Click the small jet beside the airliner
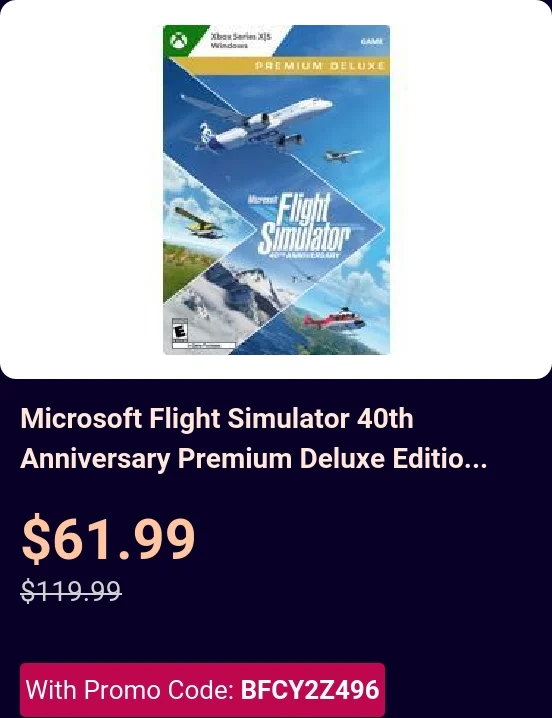Image resolution: width=552 pixels, height=718 pixels. (x=343, y=155)
